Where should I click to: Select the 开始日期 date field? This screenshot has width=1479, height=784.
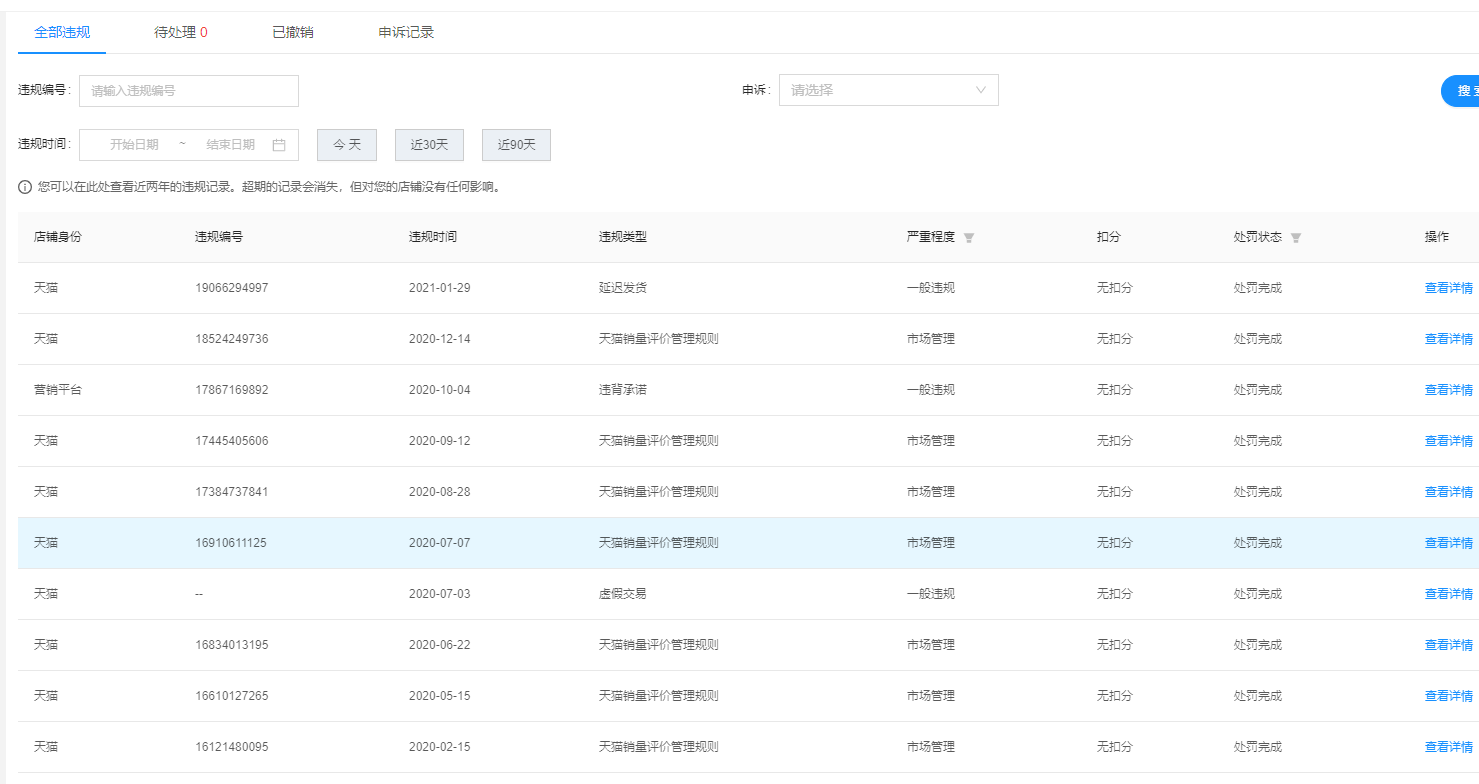coord(134,145)
